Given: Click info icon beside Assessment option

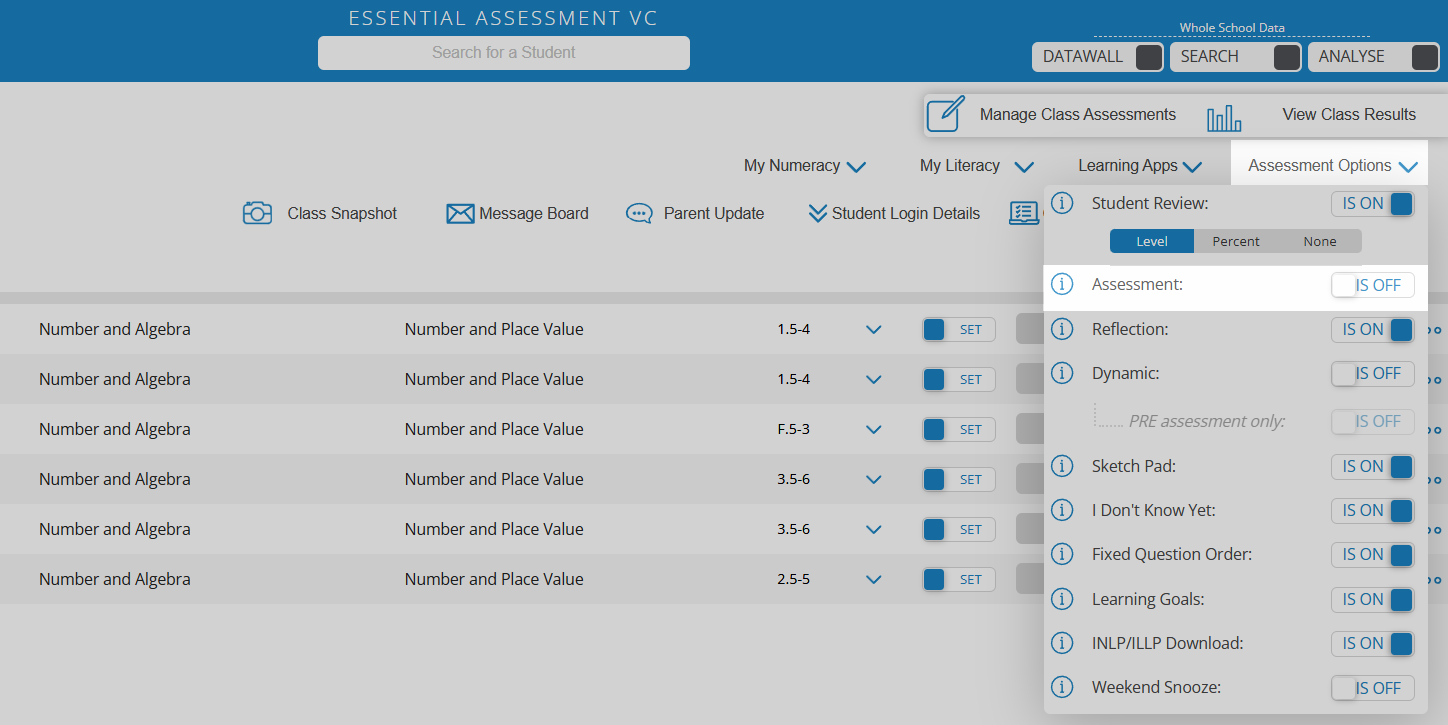Looking at the screenshot, I should pyautogui.click(x=1062, y=285).
